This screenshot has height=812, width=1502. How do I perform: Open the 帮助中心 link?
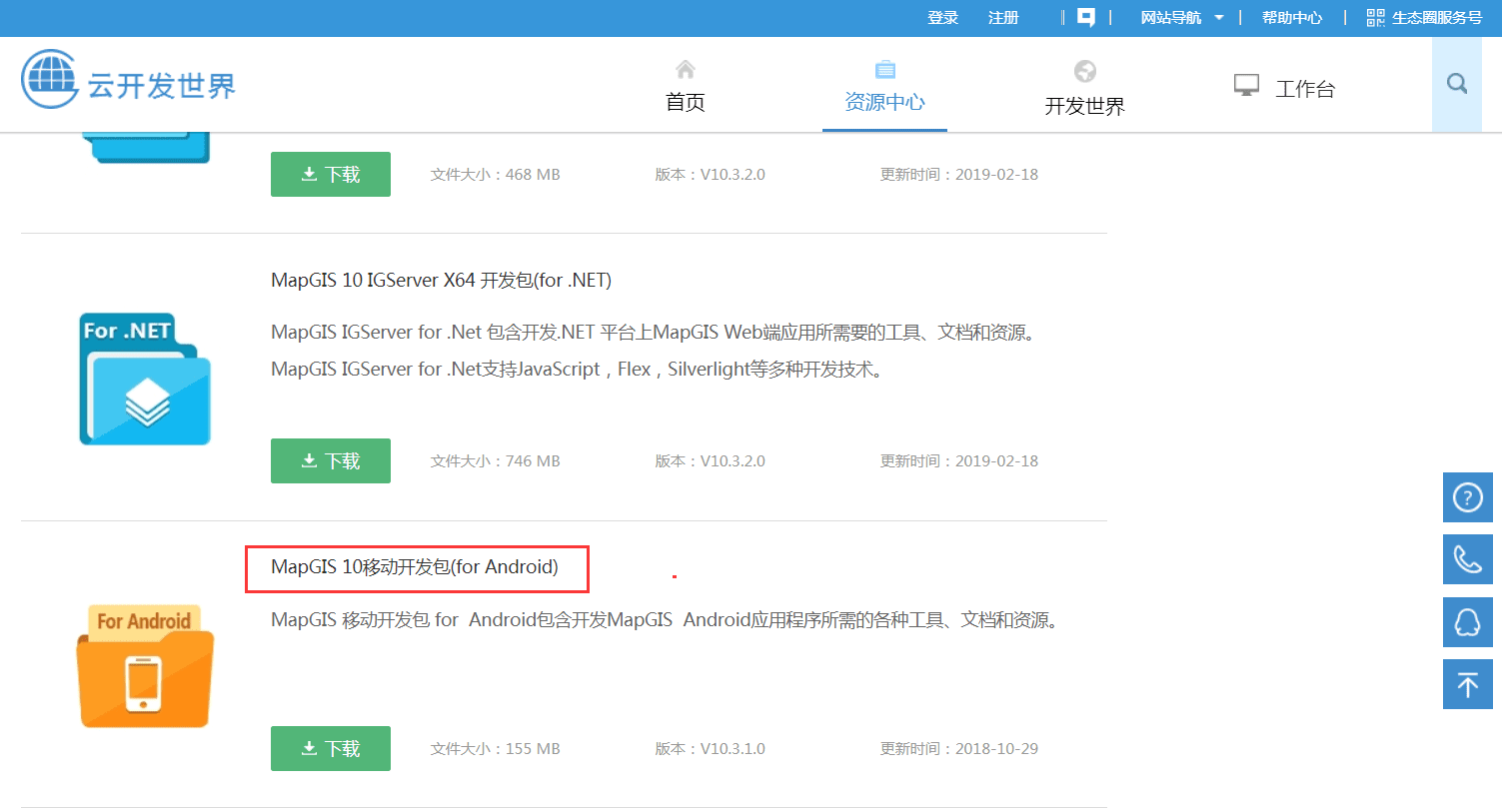coord(1292,18)
